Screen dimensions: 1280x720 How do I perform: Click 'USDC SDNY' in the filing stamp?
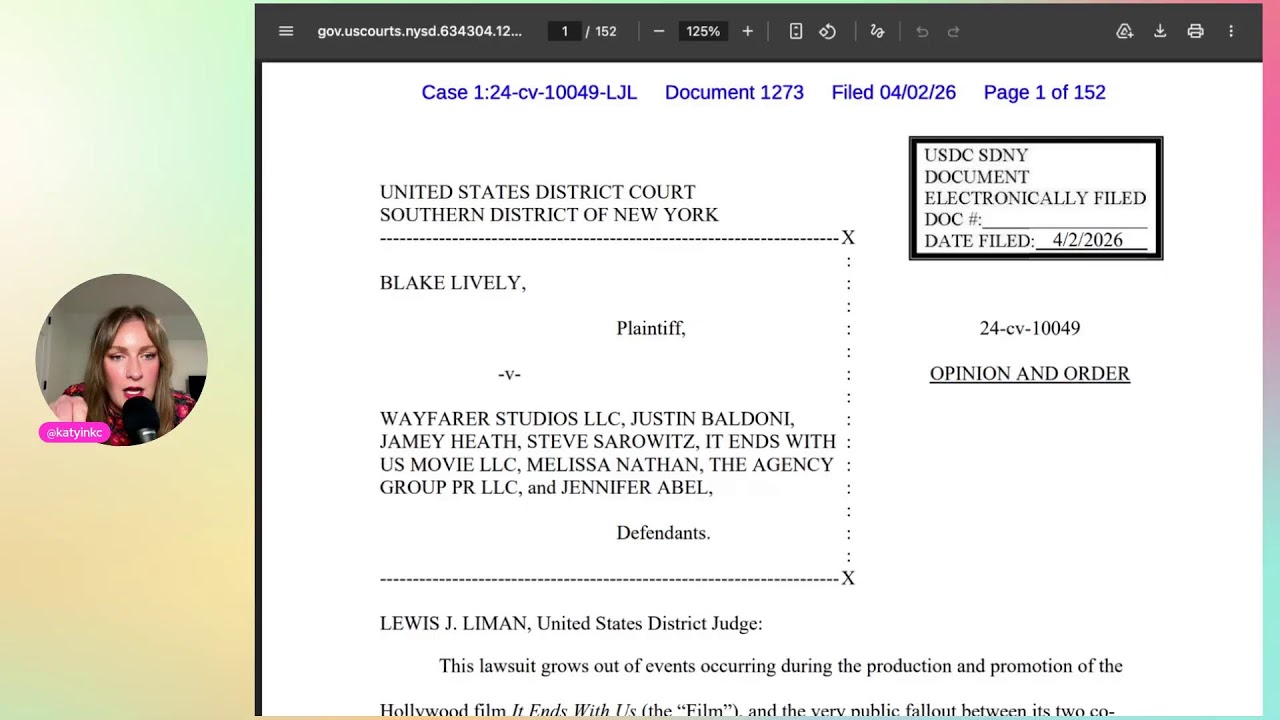click(976, 155)
